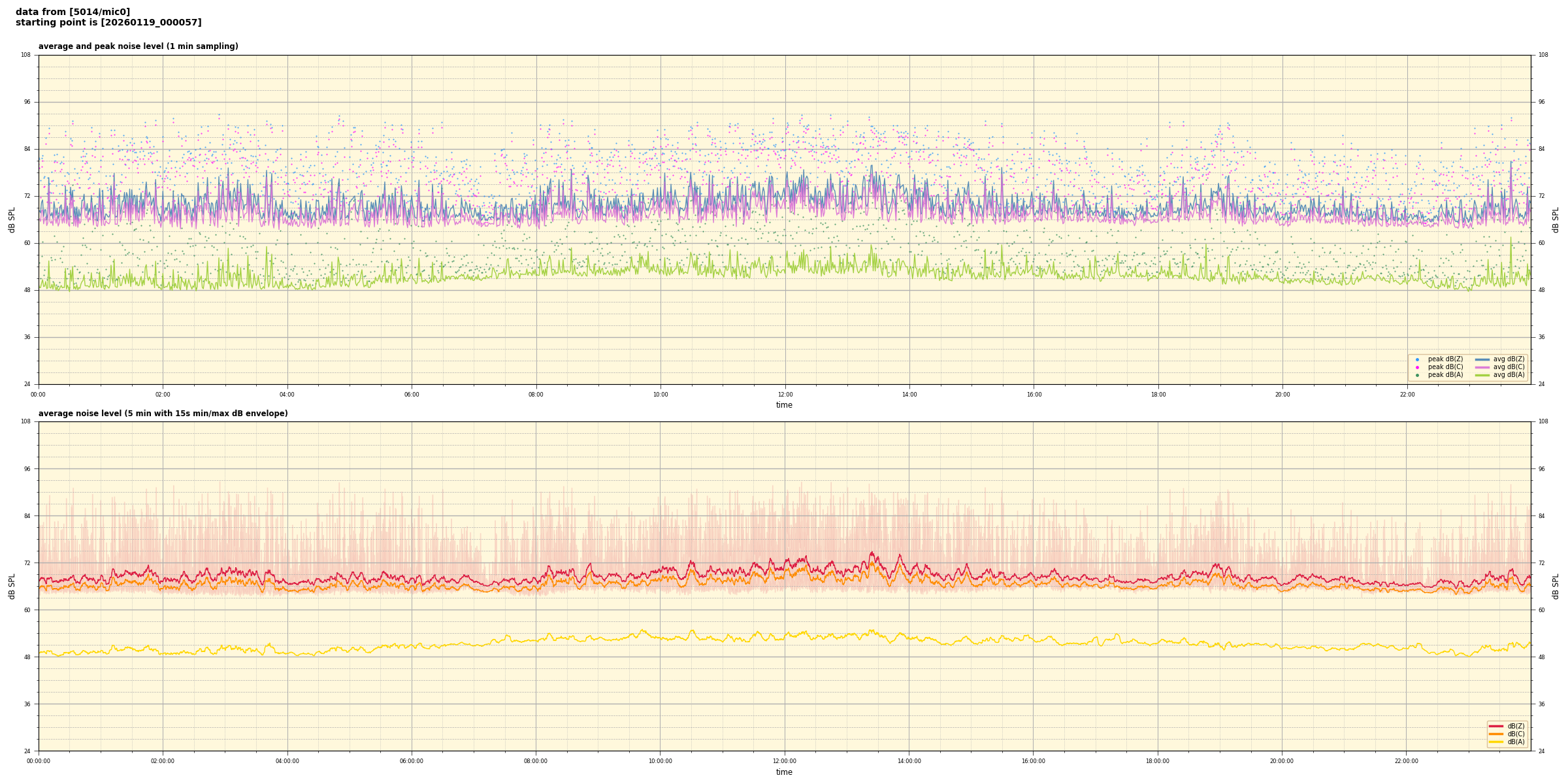Click the 'time' axis label under top chart
Screen dimensions: 1568x784
tap(784, 405)
